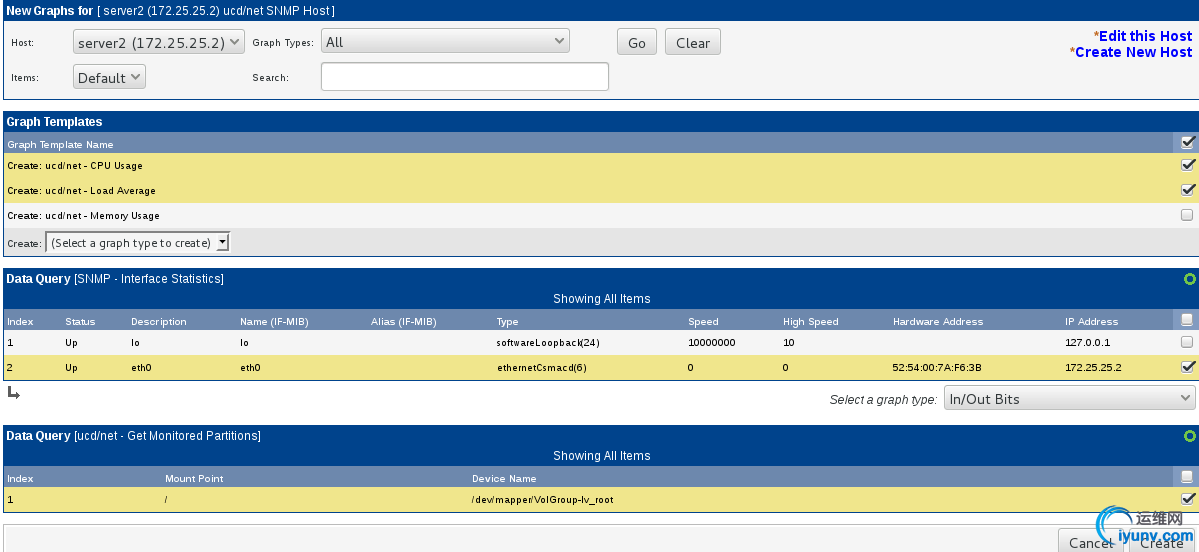Image resolution: width=1199 pixels, height=552 pixels.
Task: Open the Create New Host link
Action: coord(1133,52)
